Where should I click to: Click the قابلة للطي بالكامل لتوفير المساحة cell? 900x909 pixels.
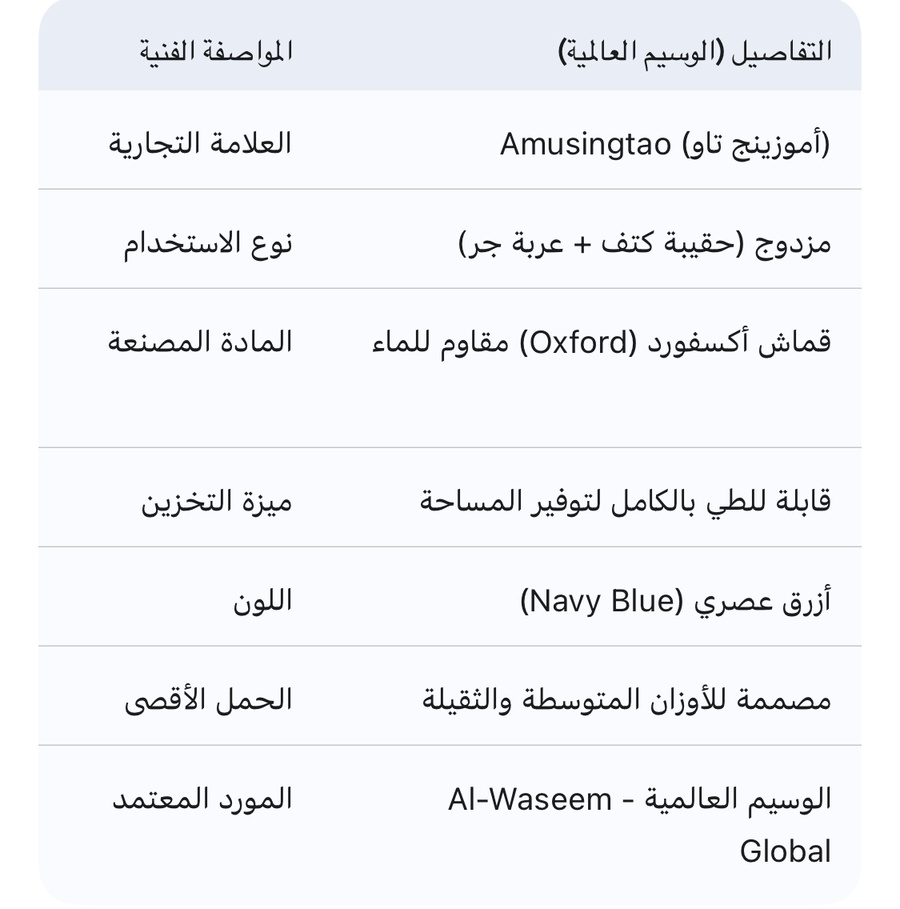point(625,501)
